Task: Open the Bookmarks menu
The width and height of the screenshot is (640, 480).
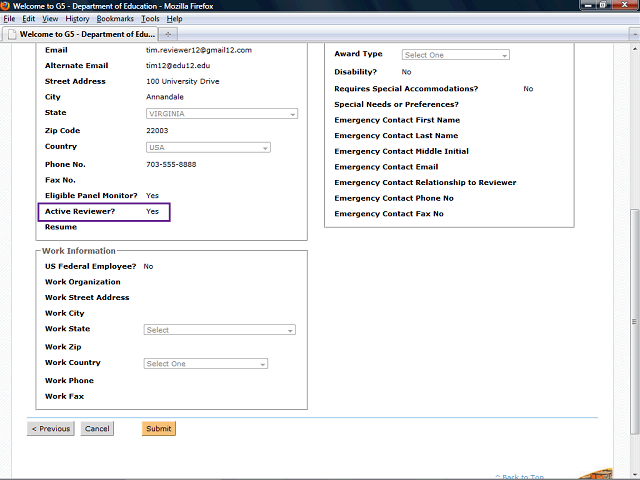Action: (114, 19)
